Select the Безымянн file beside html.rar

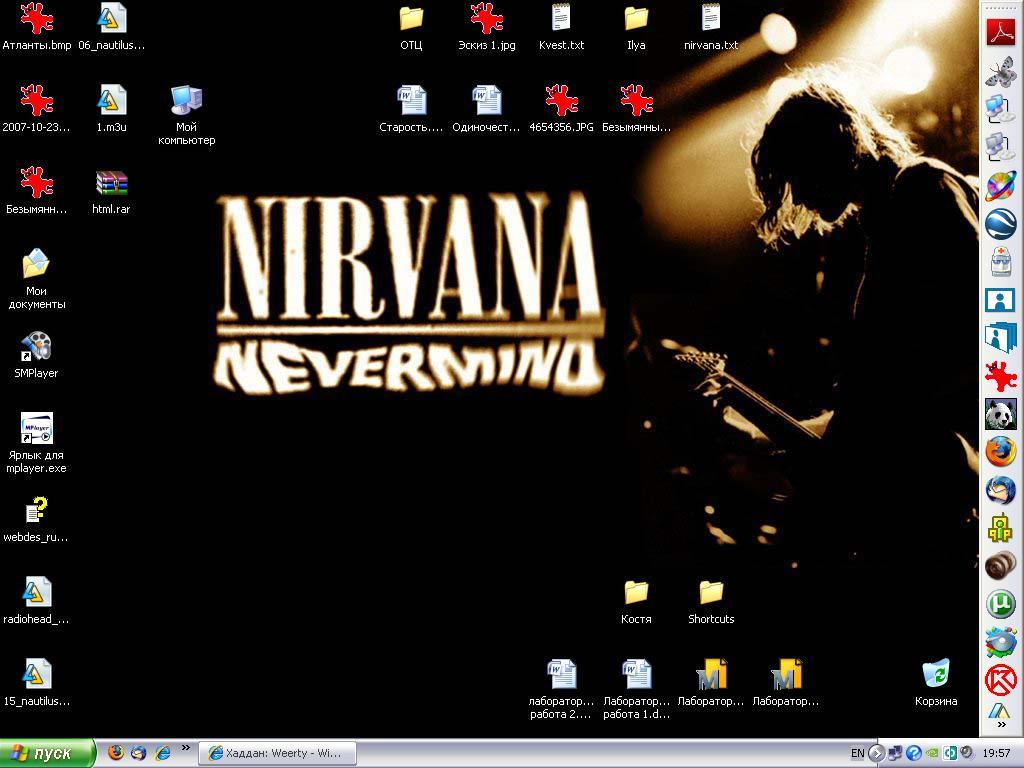tap(37, 191)
